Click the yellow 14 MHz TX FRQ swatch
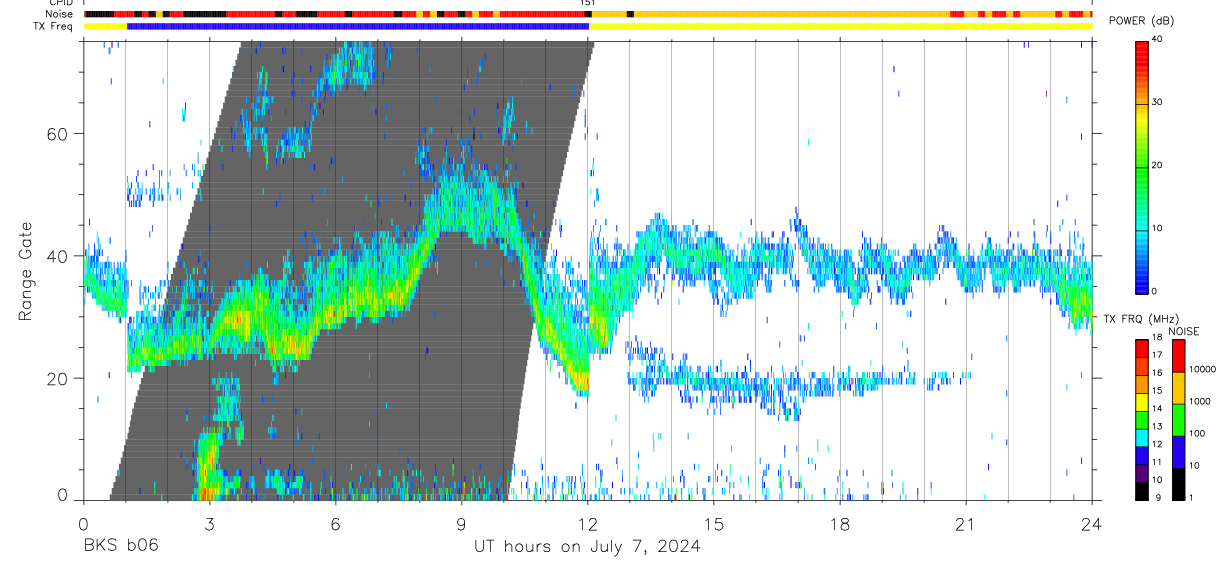Image resolution: width=1228 pixels, height=567 pixels. [1142, 402]
